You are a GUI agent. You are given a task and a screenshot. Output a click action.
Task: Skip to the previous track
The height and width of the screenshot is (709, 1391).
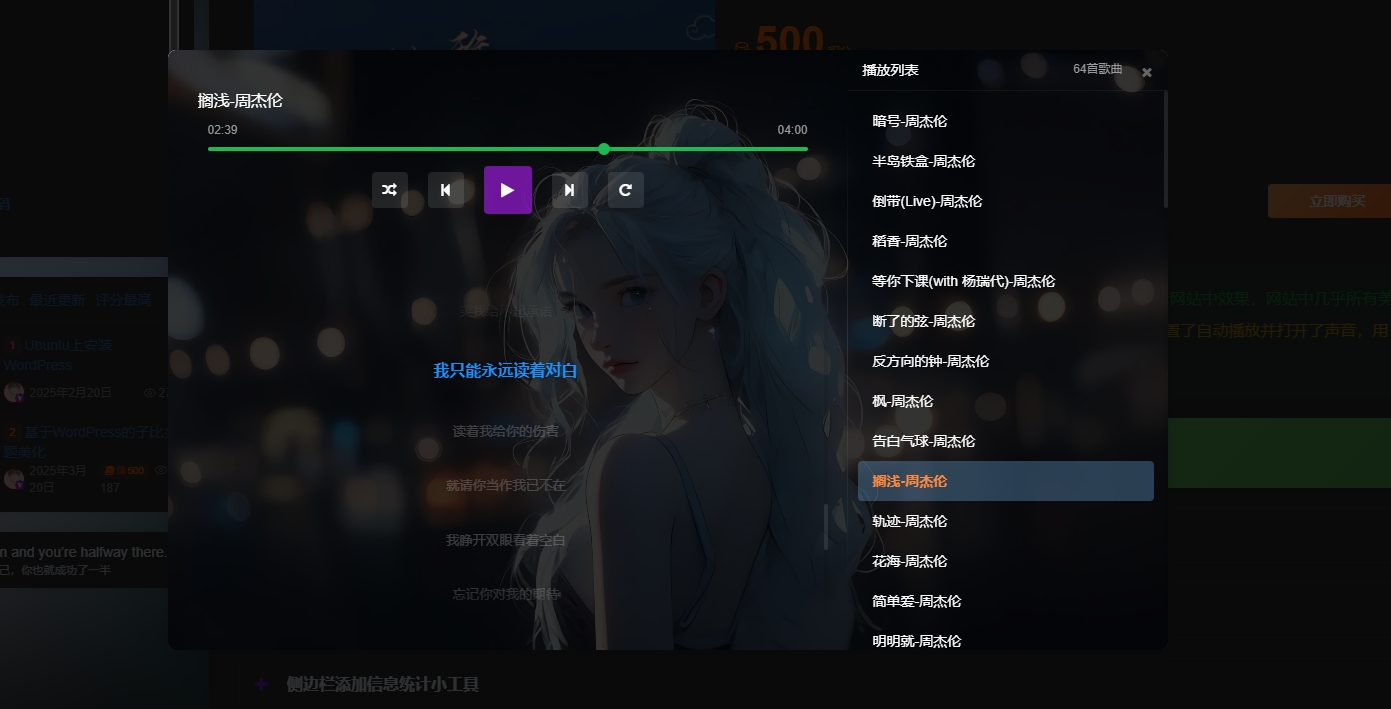coord(446,190)
